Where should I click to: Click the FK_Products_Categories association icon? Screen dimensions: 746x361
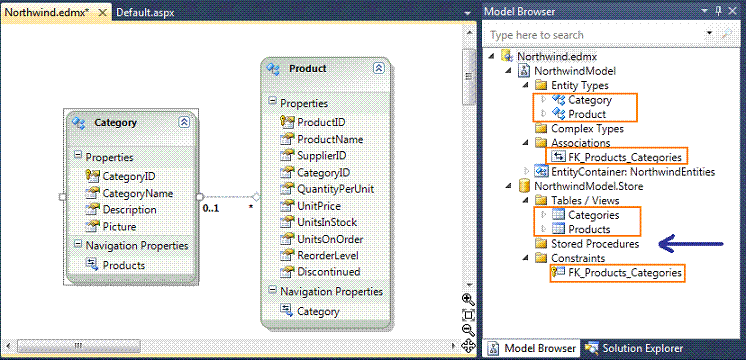click(558, 156)
